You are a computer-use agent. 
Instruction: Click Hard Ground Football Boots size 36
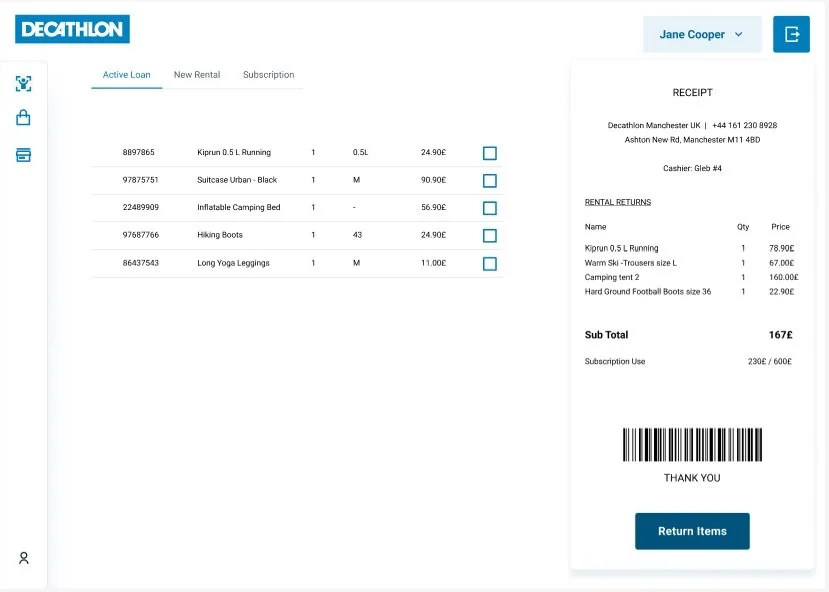[x=648, y=291]
